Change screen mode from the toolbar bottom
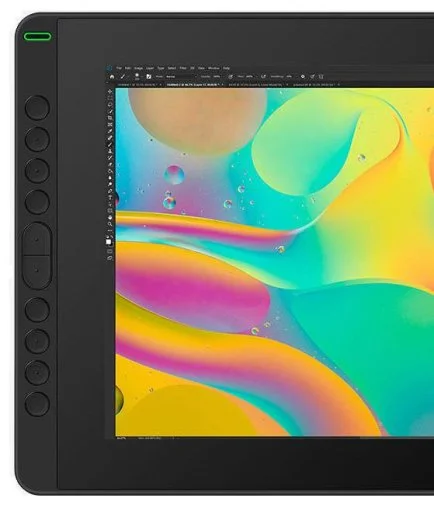The width and height of the screenshot is (434, 505). click(x=110, y=258)
